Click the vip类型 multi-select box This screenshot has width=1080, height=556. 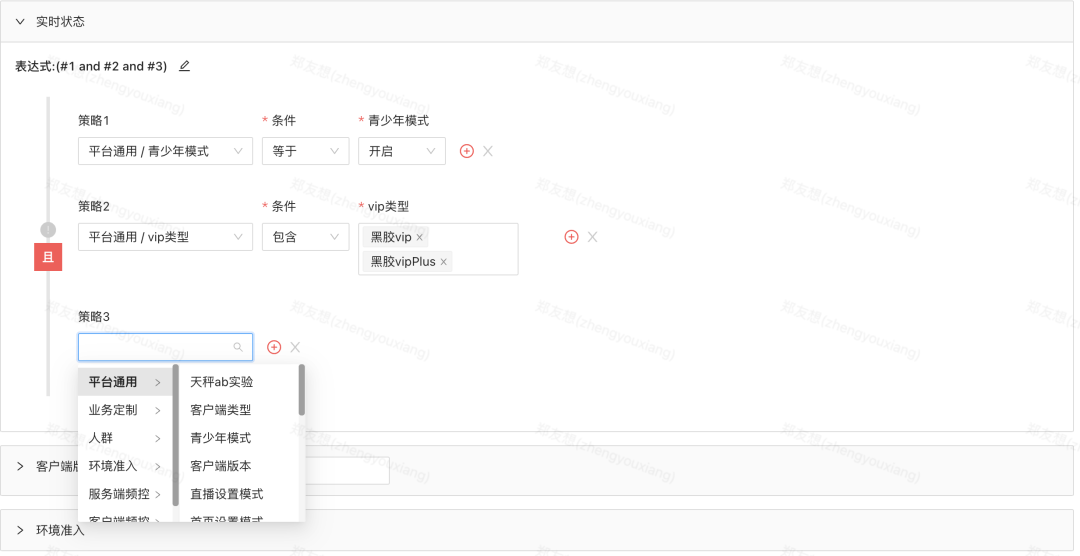pyautogui.click(x=438, y=249)
